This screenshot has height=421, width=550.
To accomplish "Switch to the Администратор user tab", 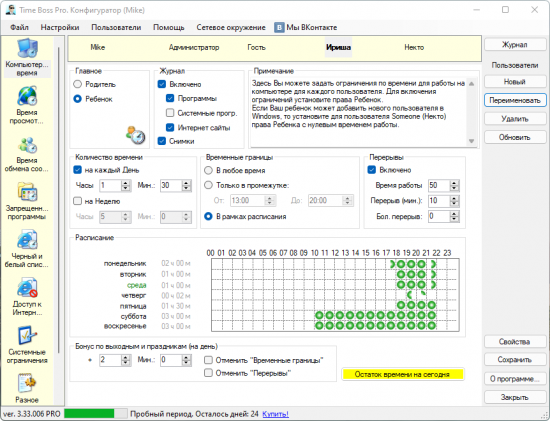I will [194, 47].
